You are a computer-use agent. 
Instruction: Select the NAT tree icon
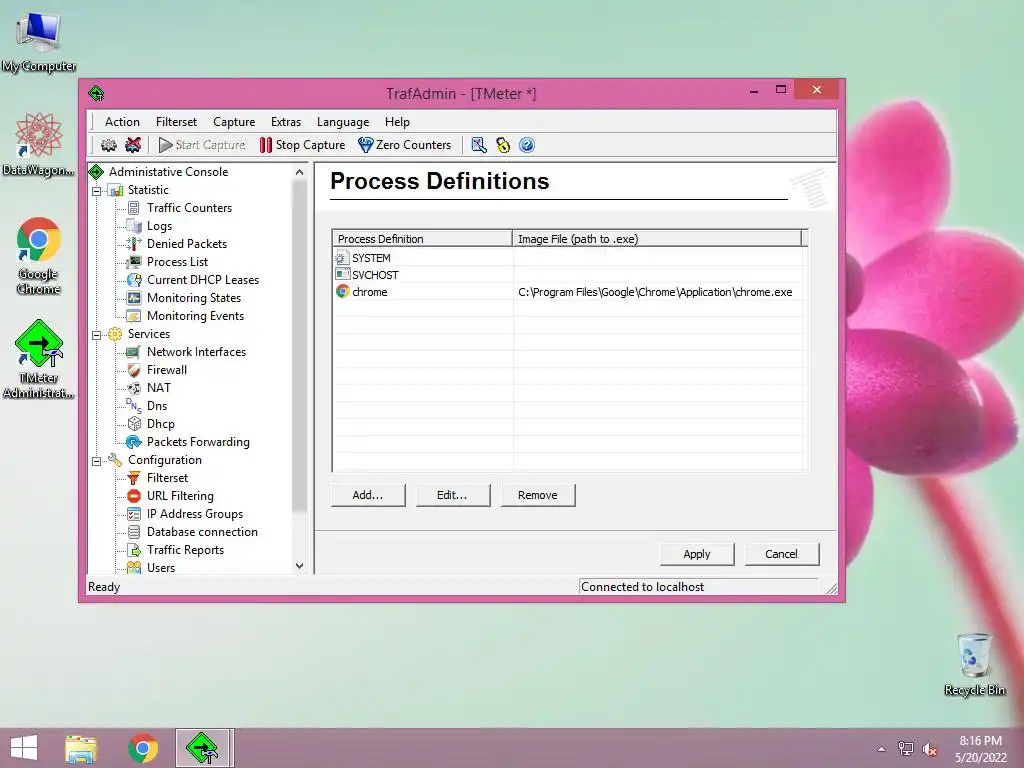134,388
